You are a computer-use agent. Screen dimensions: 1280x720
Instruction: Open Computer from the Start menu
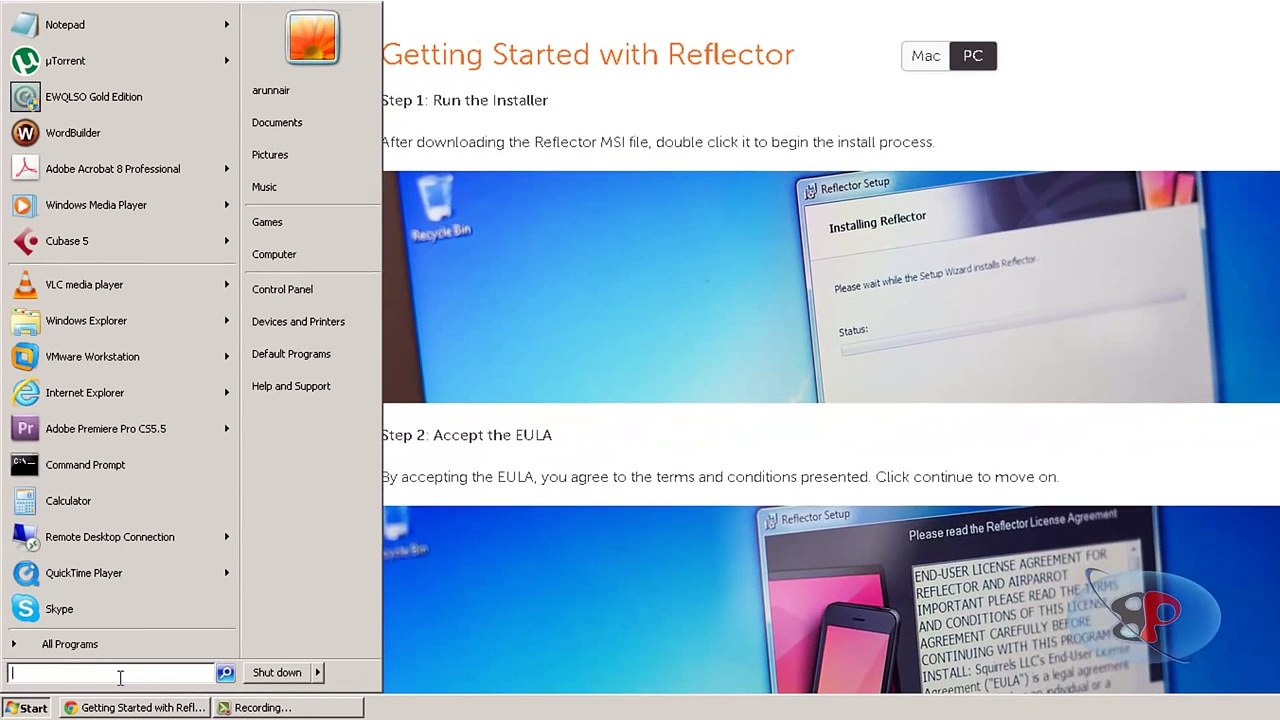click(x=274, y=254)
